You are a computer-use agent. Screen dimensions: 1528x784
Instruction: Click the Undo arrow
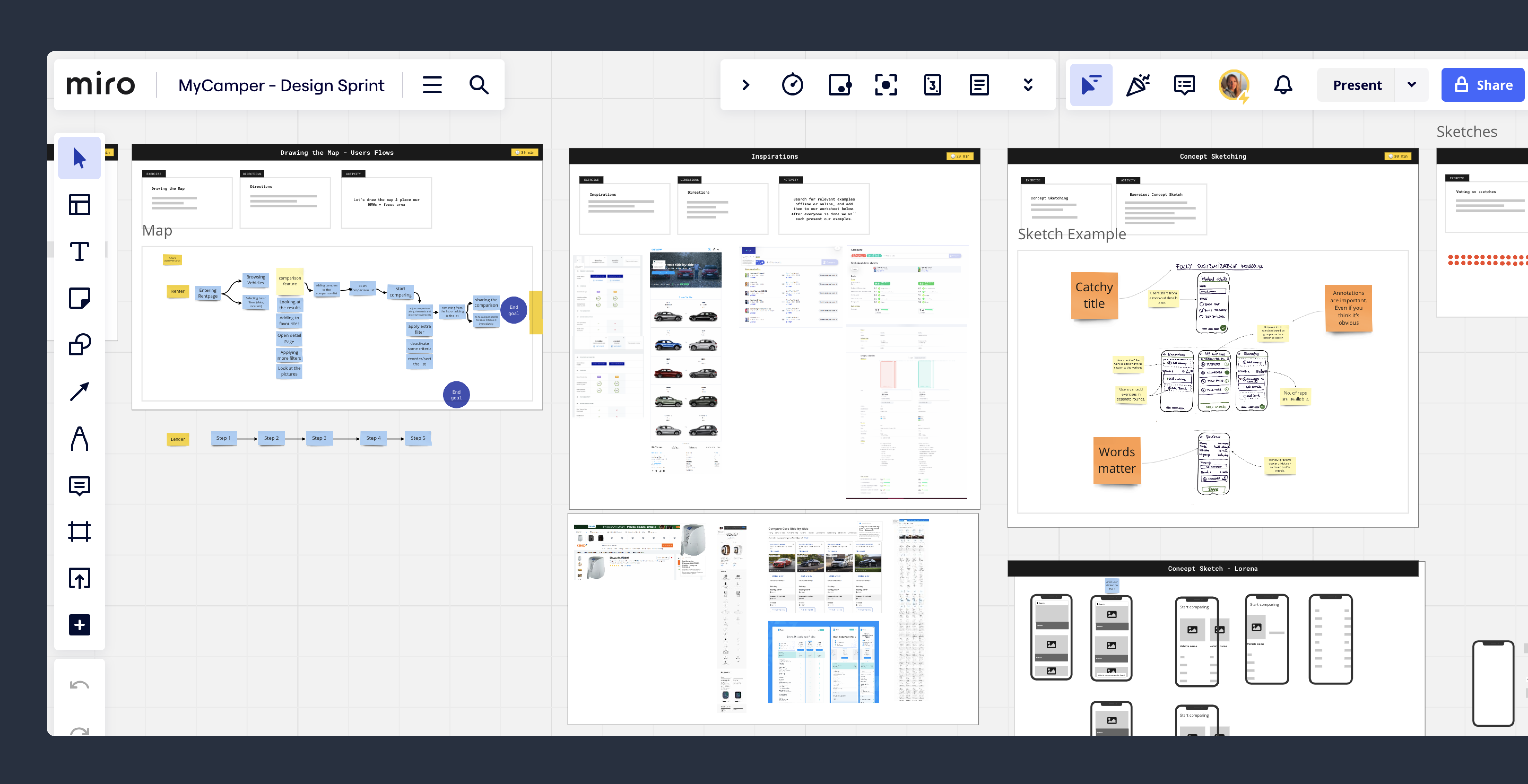[x=80, y=685]
